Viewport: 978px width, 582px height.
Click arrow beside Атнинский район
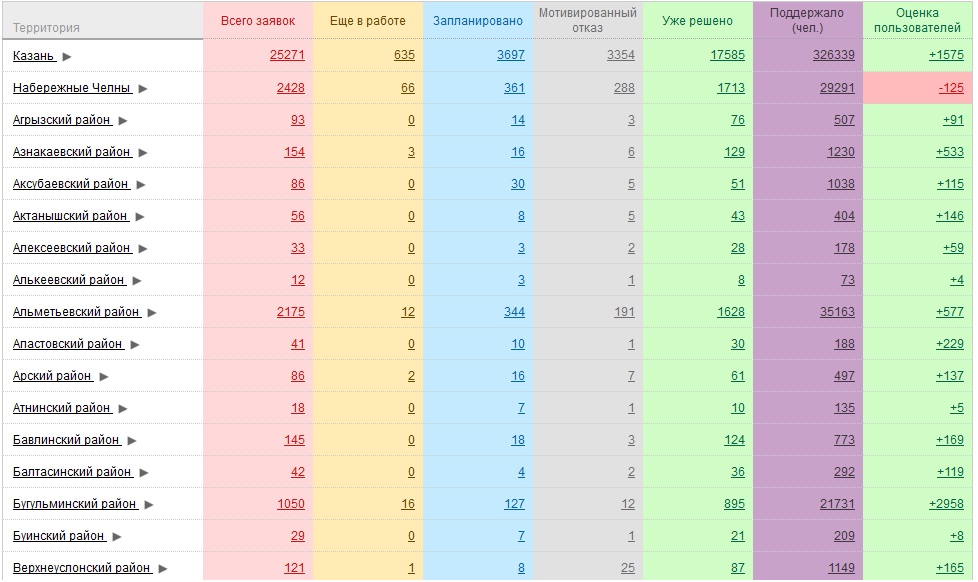pos(123,409)
